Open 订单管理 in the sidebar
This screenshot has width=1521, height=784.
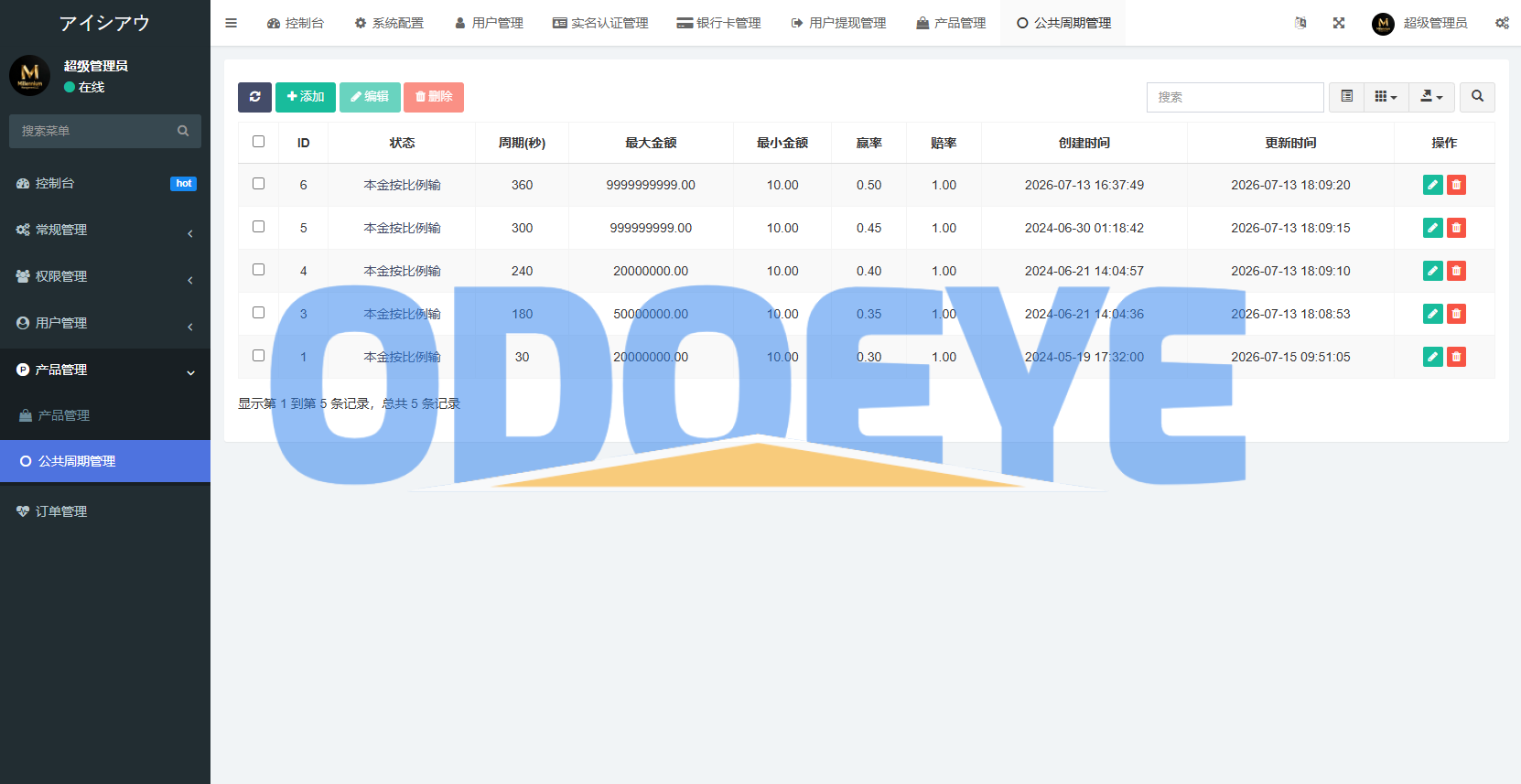pyautogui.click(x=105, y=512)
